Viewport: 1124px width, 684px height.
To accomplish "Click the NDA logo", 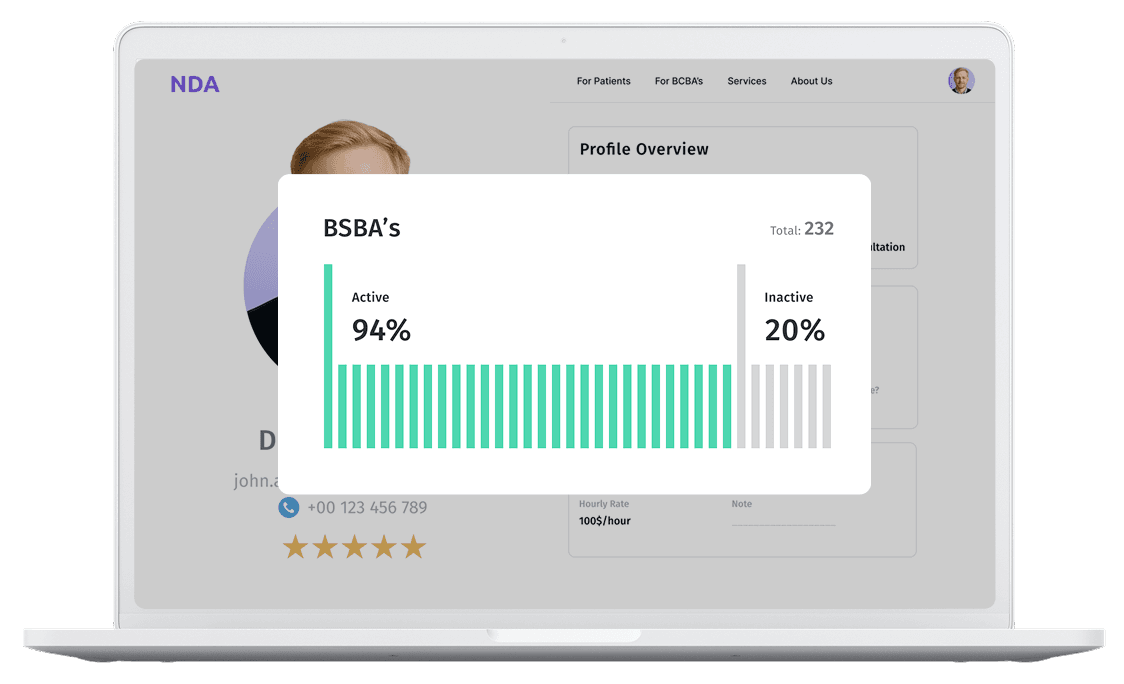I will [x=194, y=84].
